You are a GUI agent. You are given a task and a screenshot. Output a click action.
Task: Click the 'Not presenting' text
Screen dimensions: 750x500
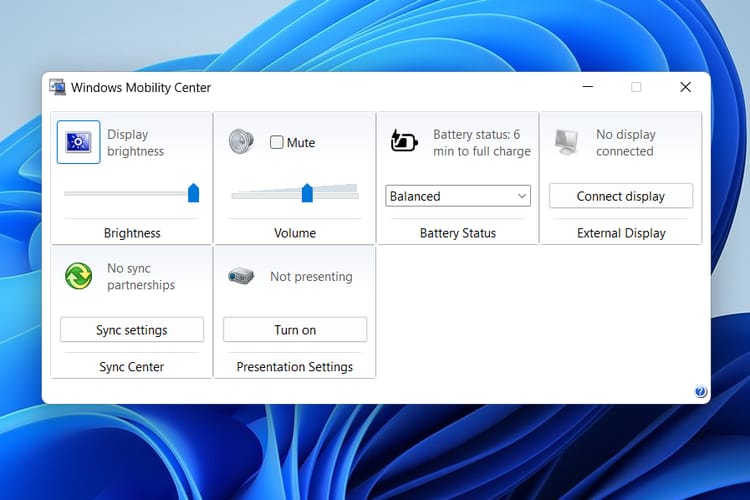(311, 277)
